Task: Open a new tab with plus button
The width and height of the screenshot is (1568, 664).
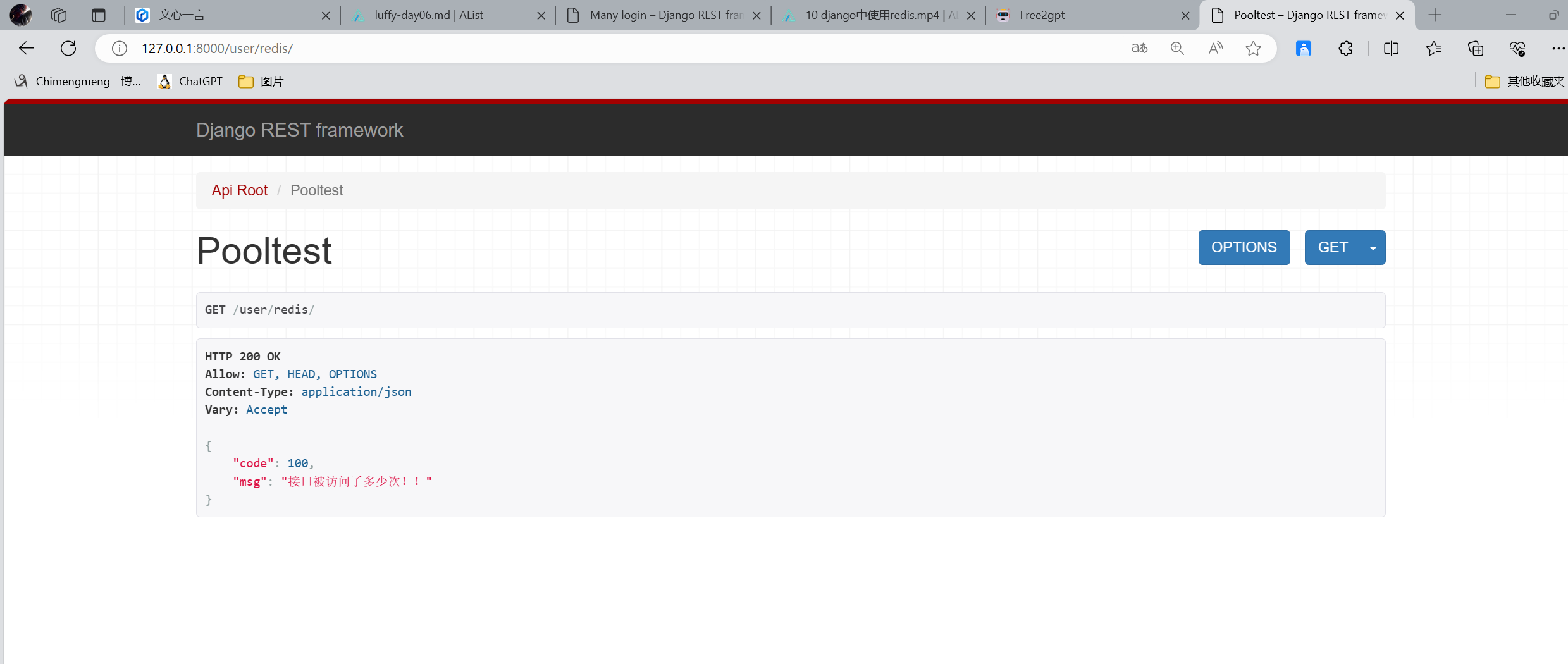Action: (1435, 15)
